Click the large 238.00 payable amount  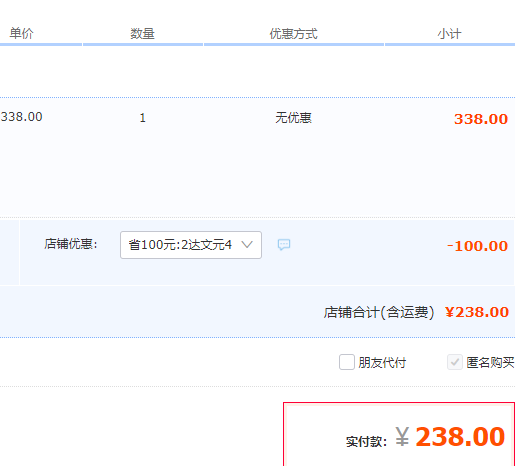pos(460,436)
